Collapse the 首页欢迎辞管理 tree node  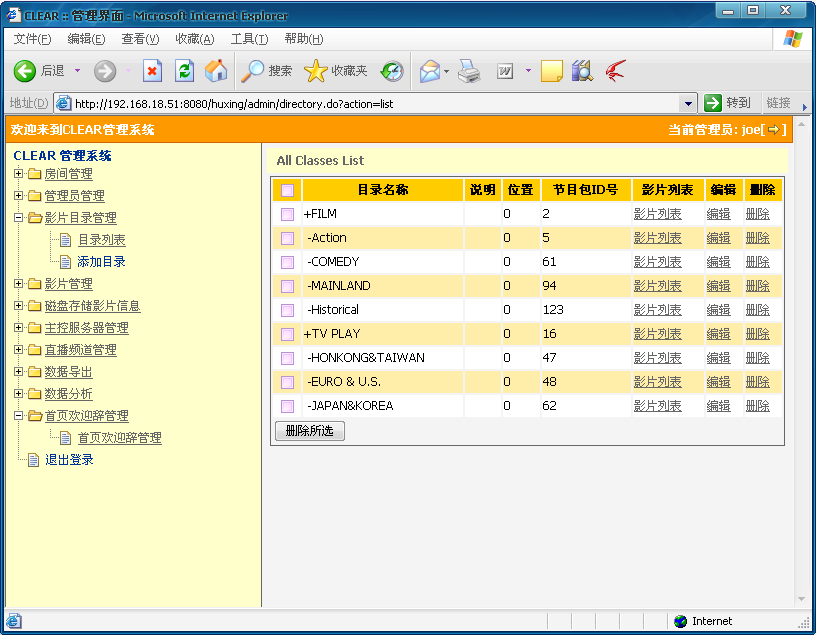point(18,415)
